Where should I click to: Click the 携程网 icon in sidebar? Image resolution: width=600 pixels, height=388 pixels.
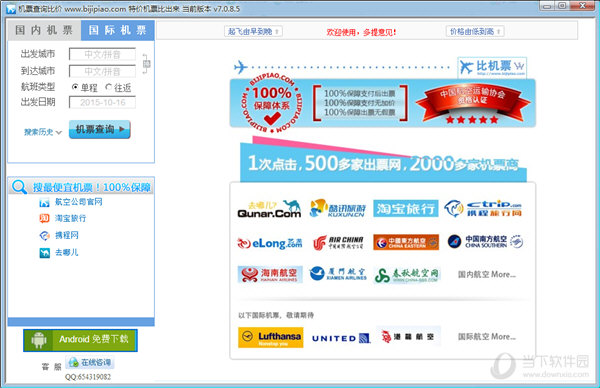(44, 235)
